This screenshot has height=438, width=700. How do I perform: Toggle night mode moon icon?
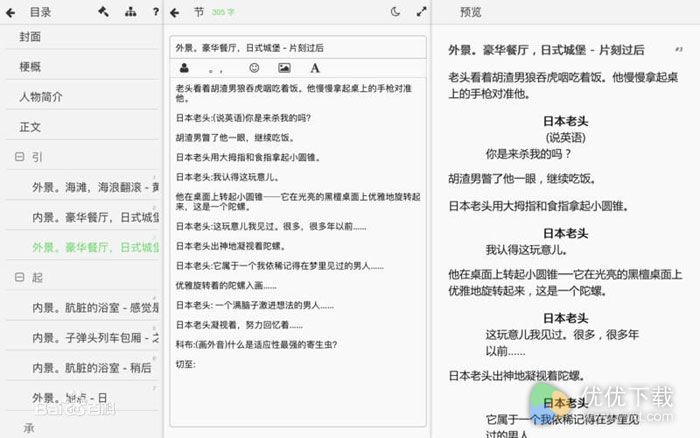(395, 12)
